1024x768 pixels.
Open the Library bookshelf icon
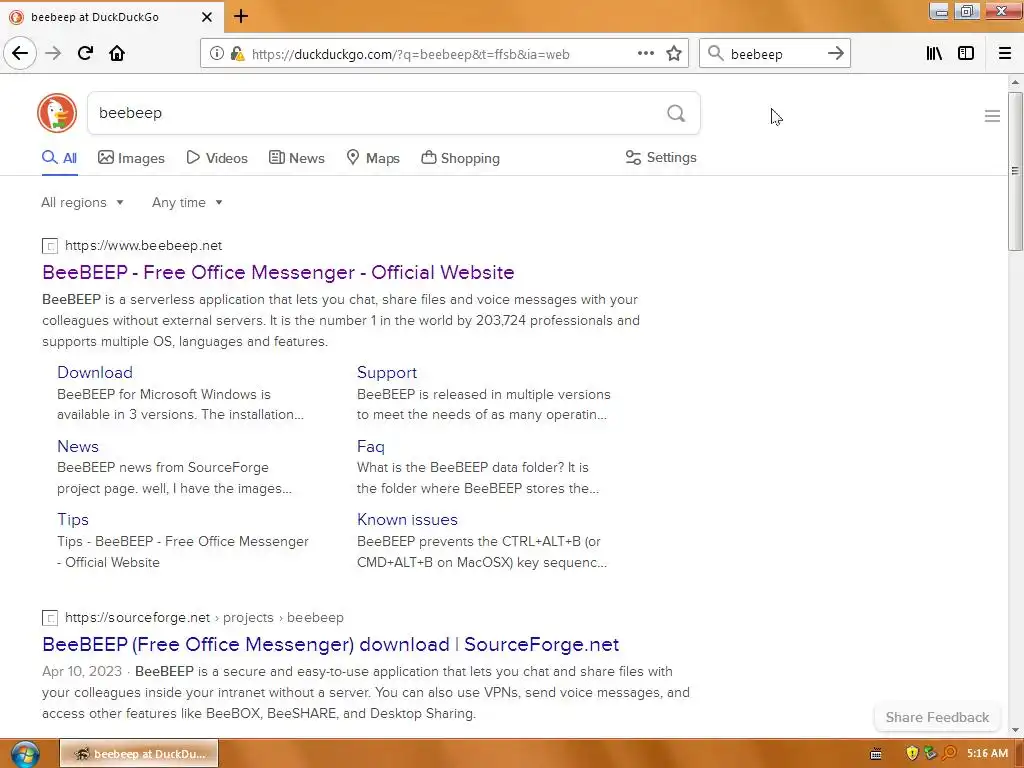(x=934, y=54)
